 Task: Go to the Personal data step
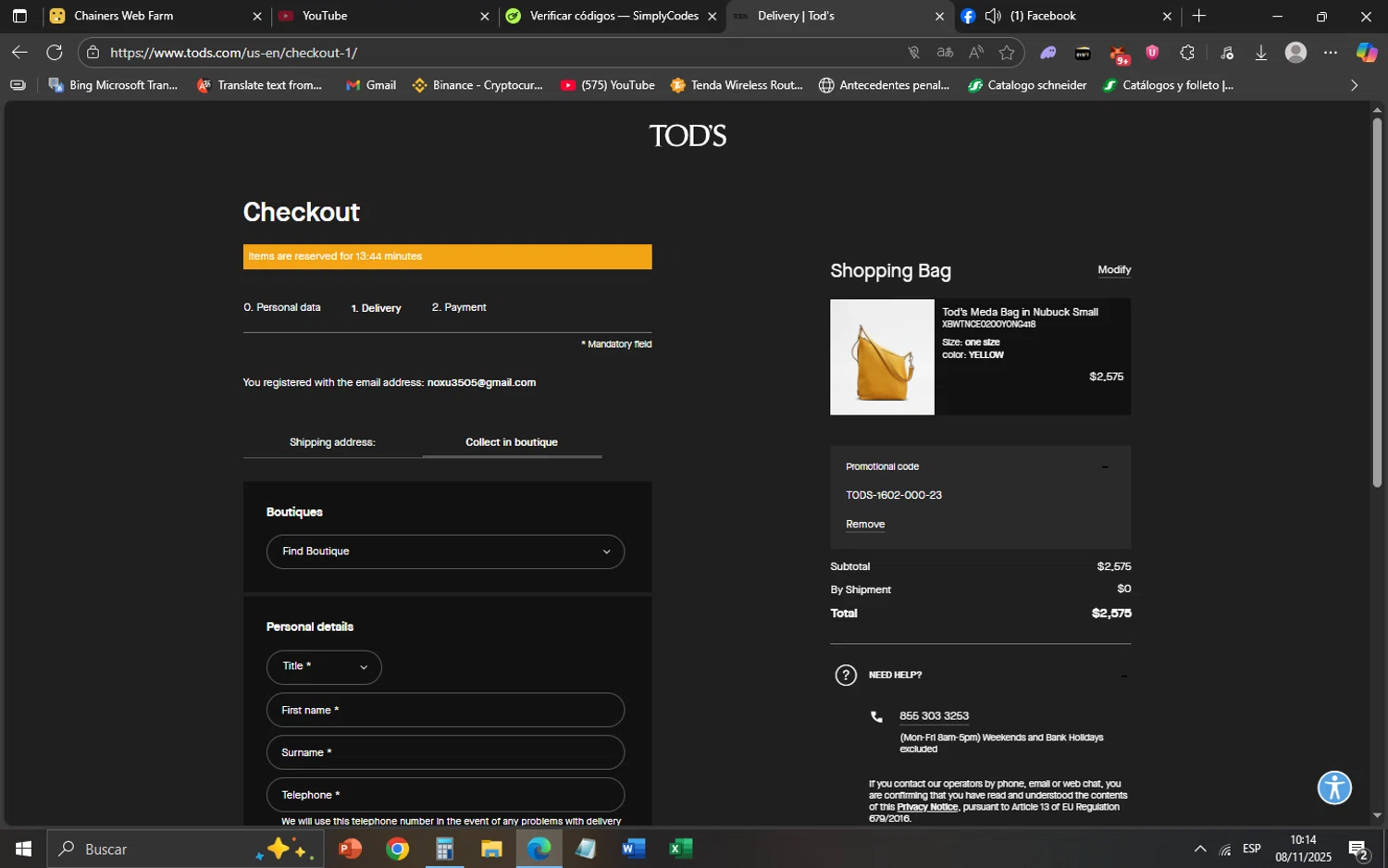click(x=282, y=307)
